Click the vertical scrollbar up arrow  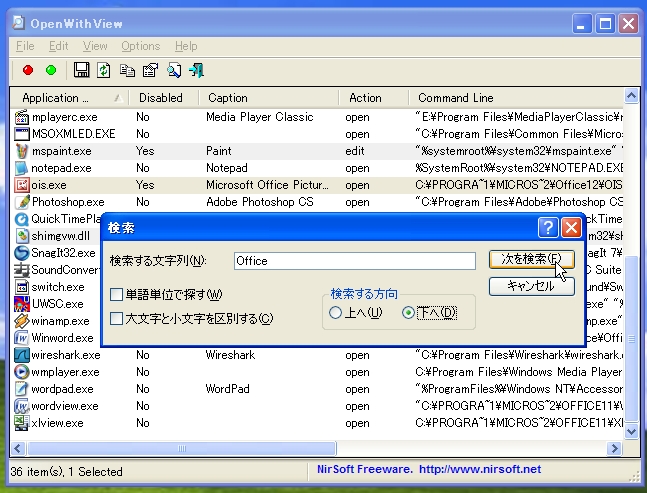(631, 96)
